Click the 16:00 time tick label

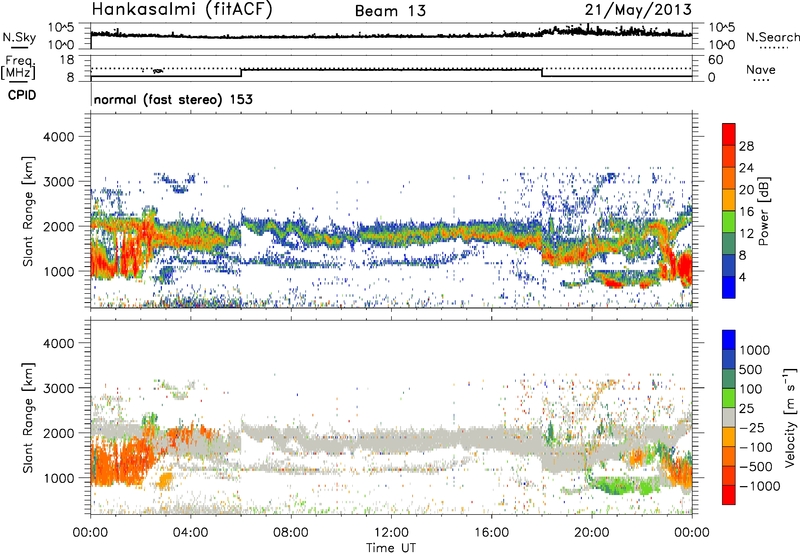click(491, 533)
